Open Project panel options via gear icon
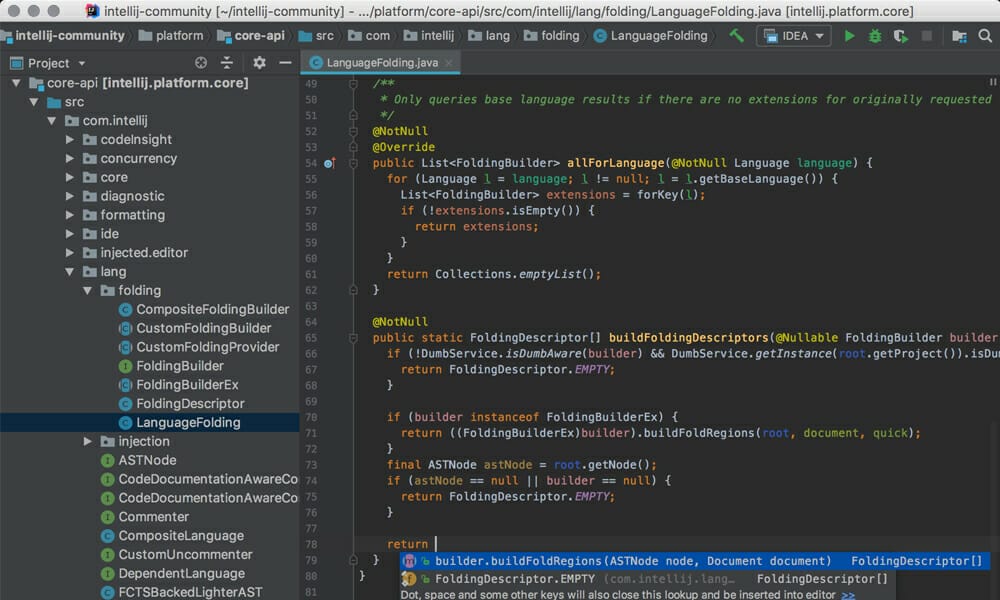The image size is (1000, 600). (x=258, y=62)
